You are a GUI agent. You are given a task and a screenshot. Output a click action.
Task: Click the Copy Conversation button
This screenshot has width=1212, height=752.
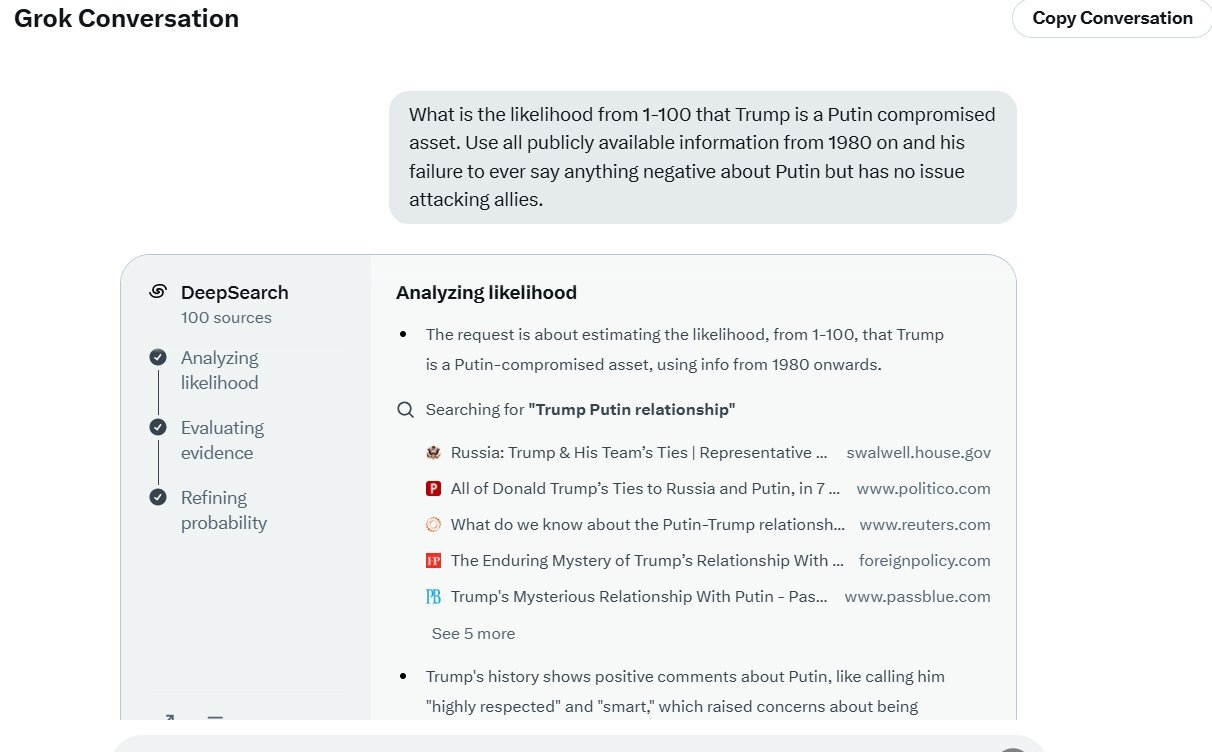(x=1112, y=18)
